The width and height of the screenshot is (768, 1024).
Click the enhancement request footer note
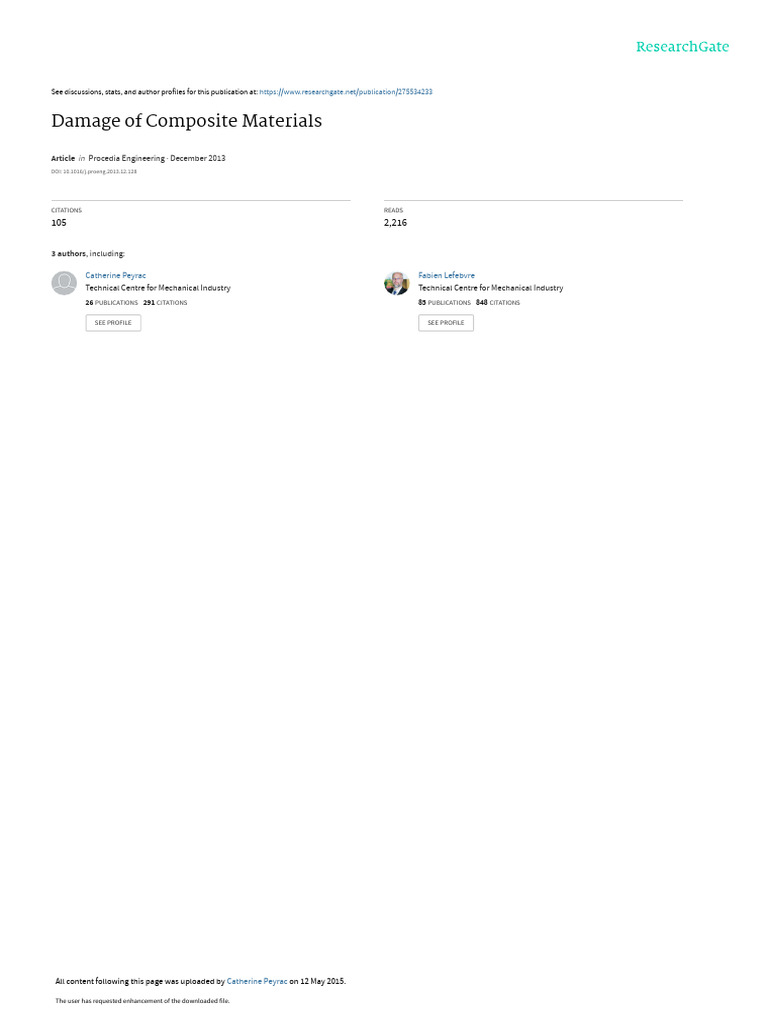click(142, 1000)
